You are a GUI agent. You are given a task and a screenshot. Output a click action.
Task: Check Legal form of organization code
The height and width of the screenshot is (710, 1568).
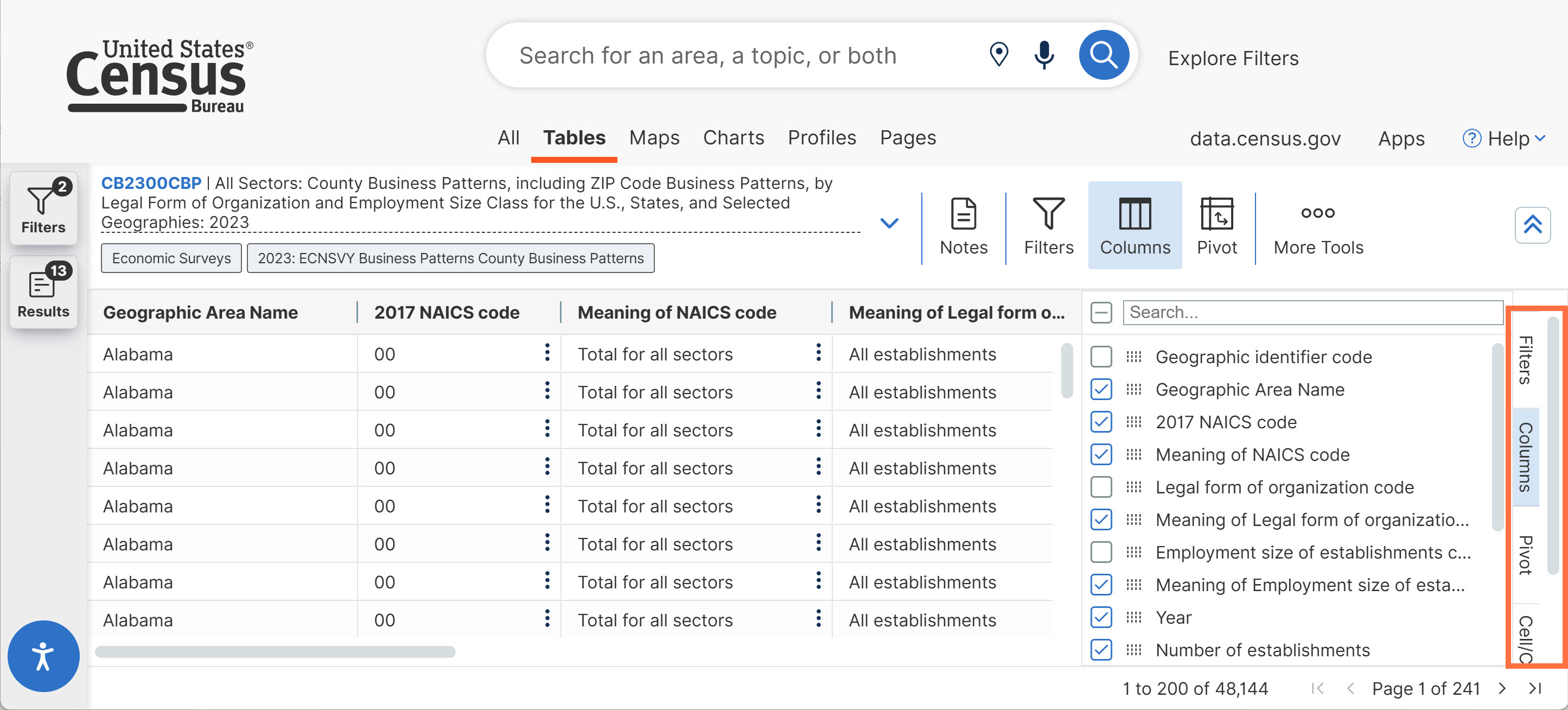tap(1100, 487)
